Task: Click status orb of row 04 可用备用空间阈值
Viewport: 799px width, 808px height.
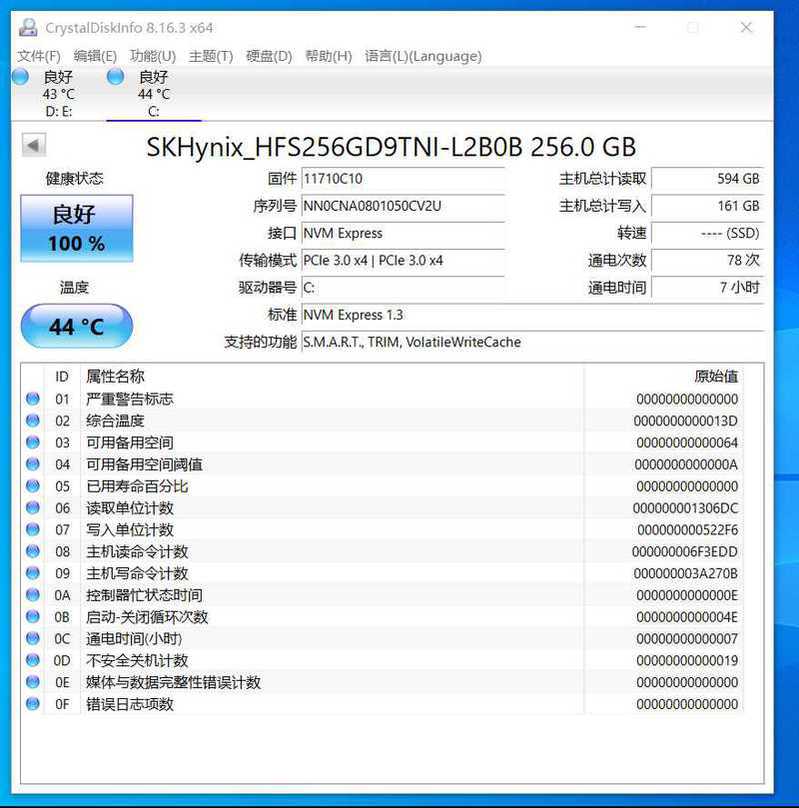Action: pyautogui.click(x=33, y=464)
